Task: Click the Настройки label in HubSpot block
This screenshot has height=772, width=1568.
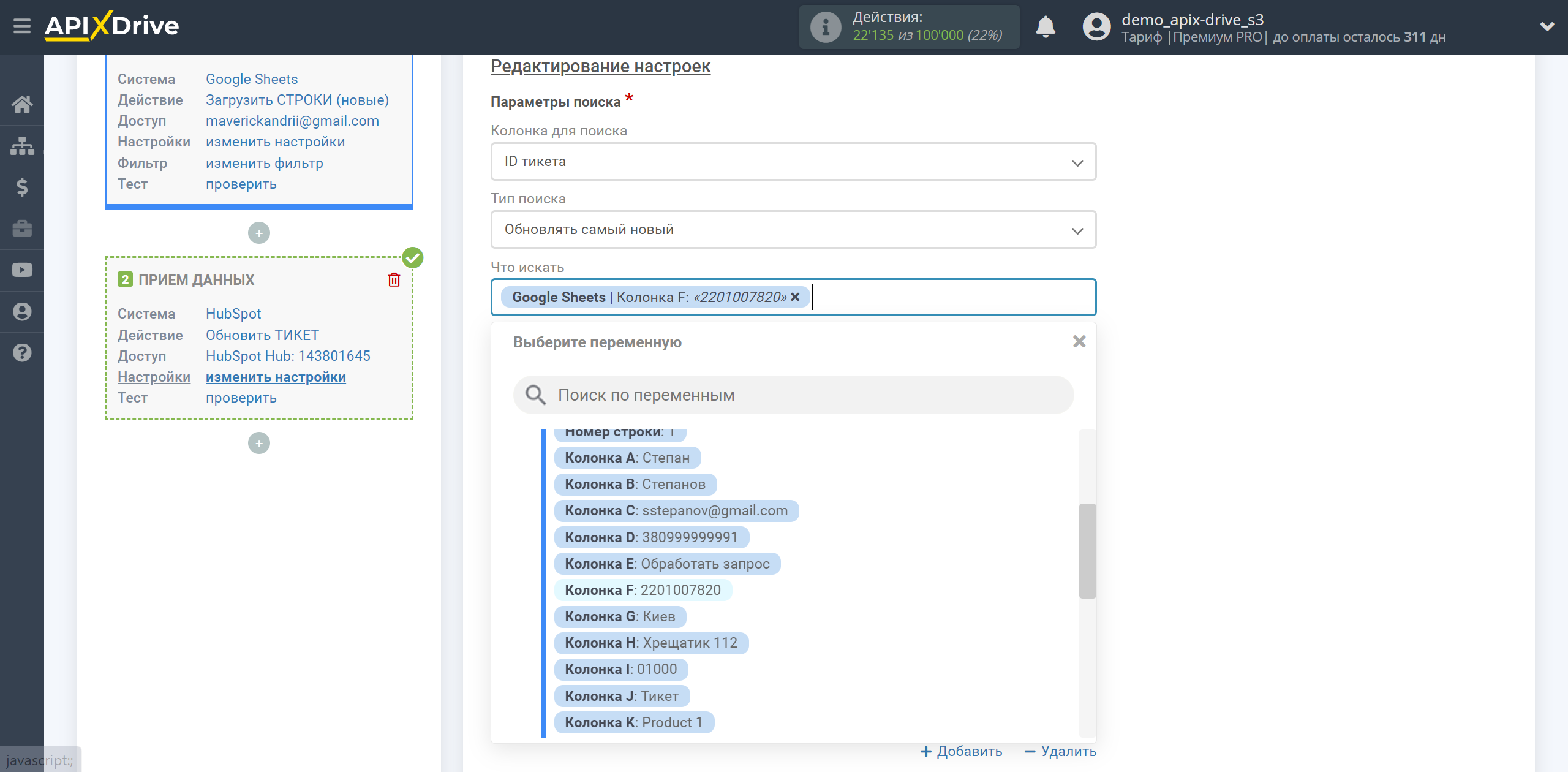Action: pos(154,377)
